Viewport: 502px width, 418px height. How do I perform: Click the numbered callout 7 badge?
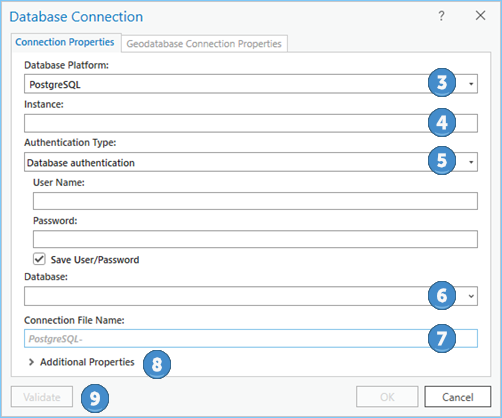tap(442, 338)
